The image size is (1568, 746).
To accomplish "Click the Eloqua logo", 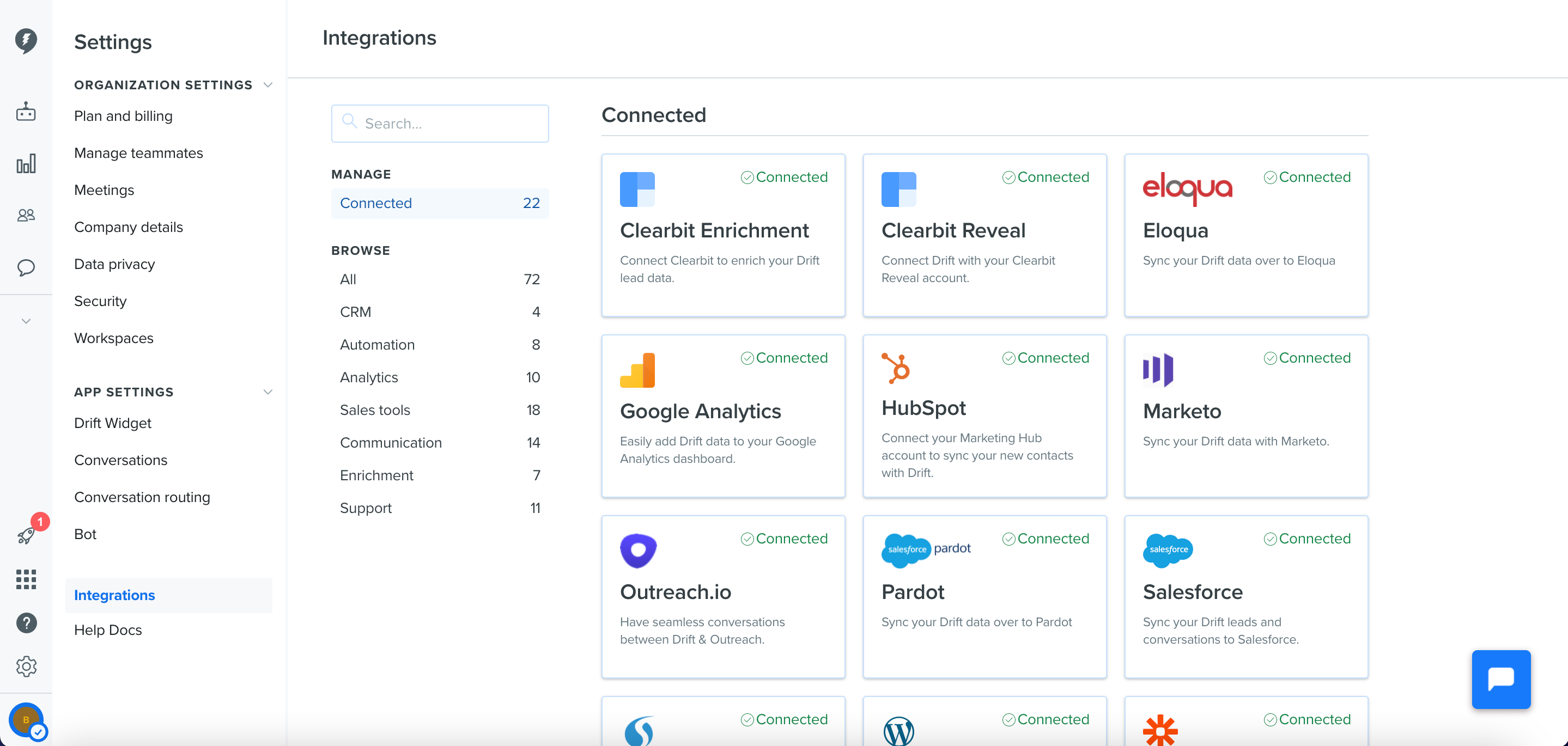I will coord(1187,188).
